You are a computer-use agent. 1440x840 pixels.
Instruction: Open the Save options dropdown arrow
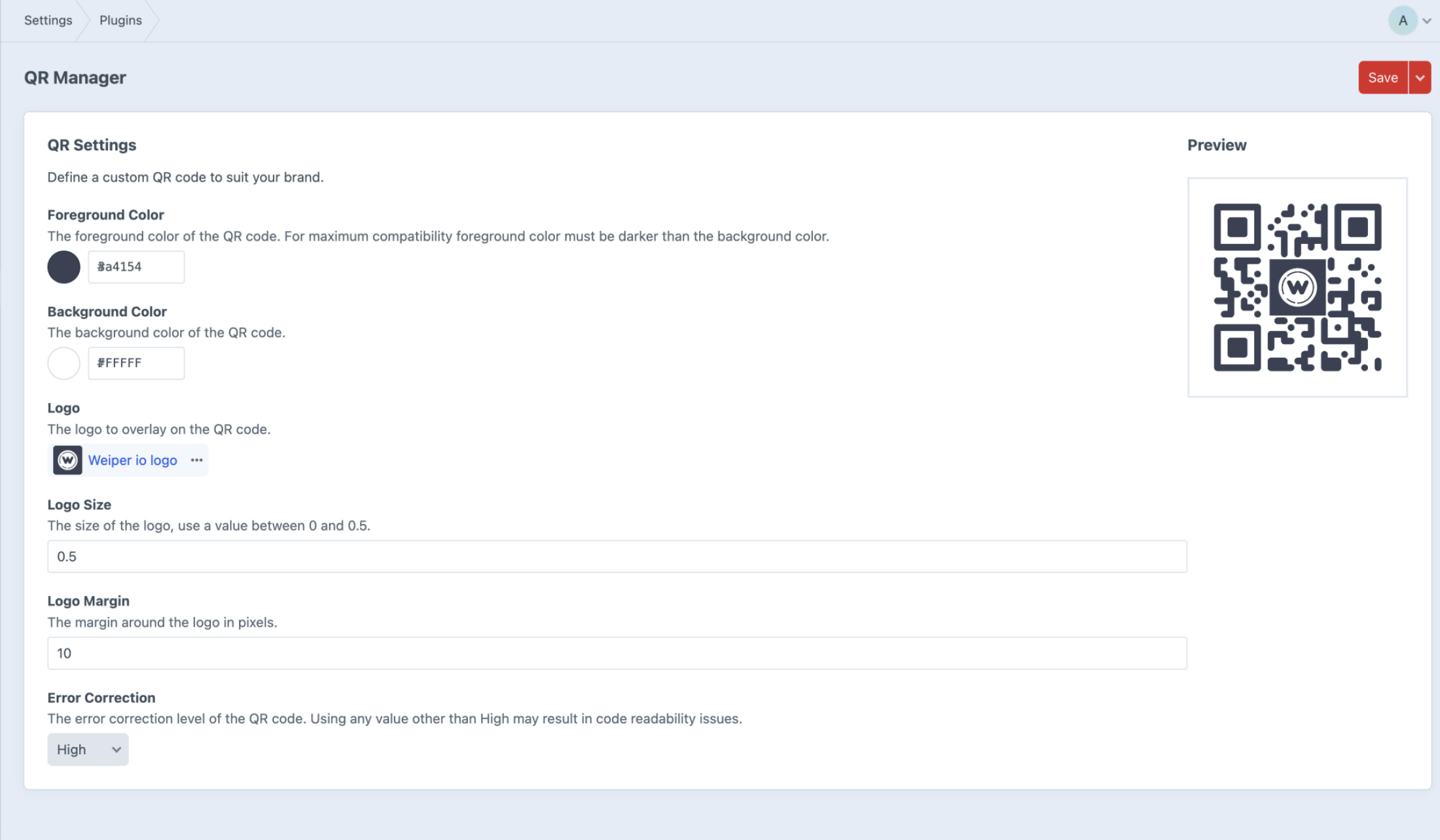1420,78
